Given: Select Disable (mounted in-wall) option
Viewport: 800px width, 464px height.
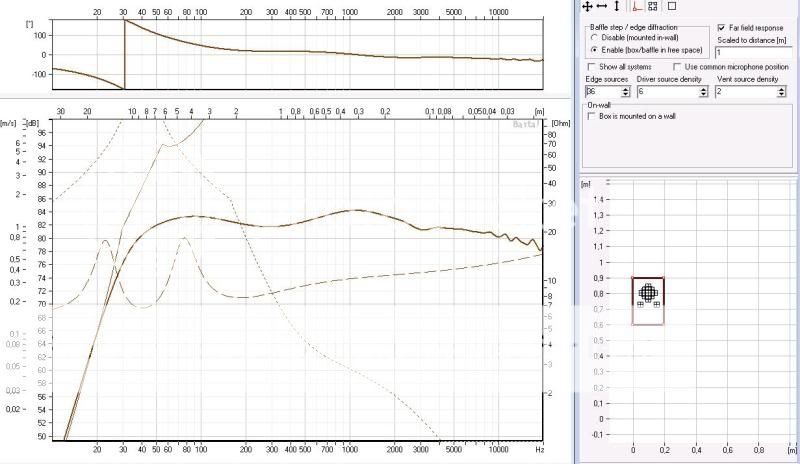Looking at the screenshot, I should pyautogui.click(x=595, y=38).
